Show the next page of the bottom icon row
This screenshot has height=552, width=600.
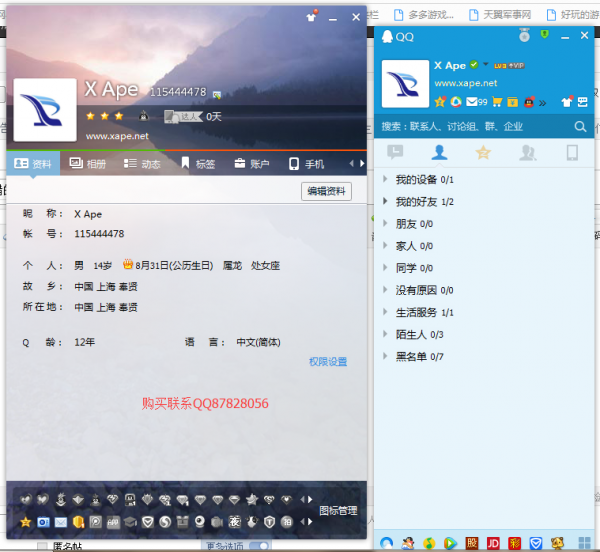310,521
